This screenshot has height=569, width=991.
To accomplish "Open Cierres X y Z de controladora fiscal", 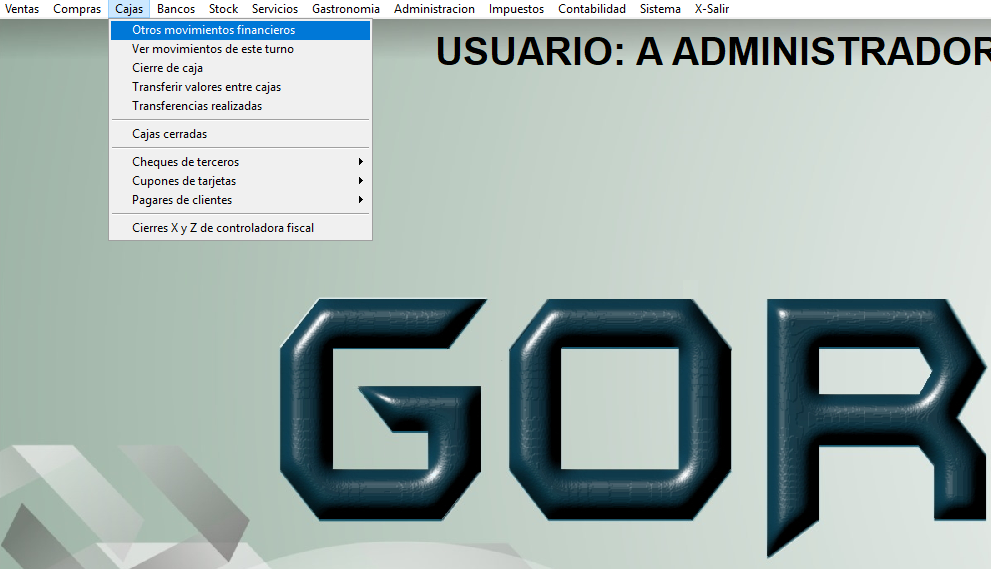I will pyautogui.click(x=240, y=228).
